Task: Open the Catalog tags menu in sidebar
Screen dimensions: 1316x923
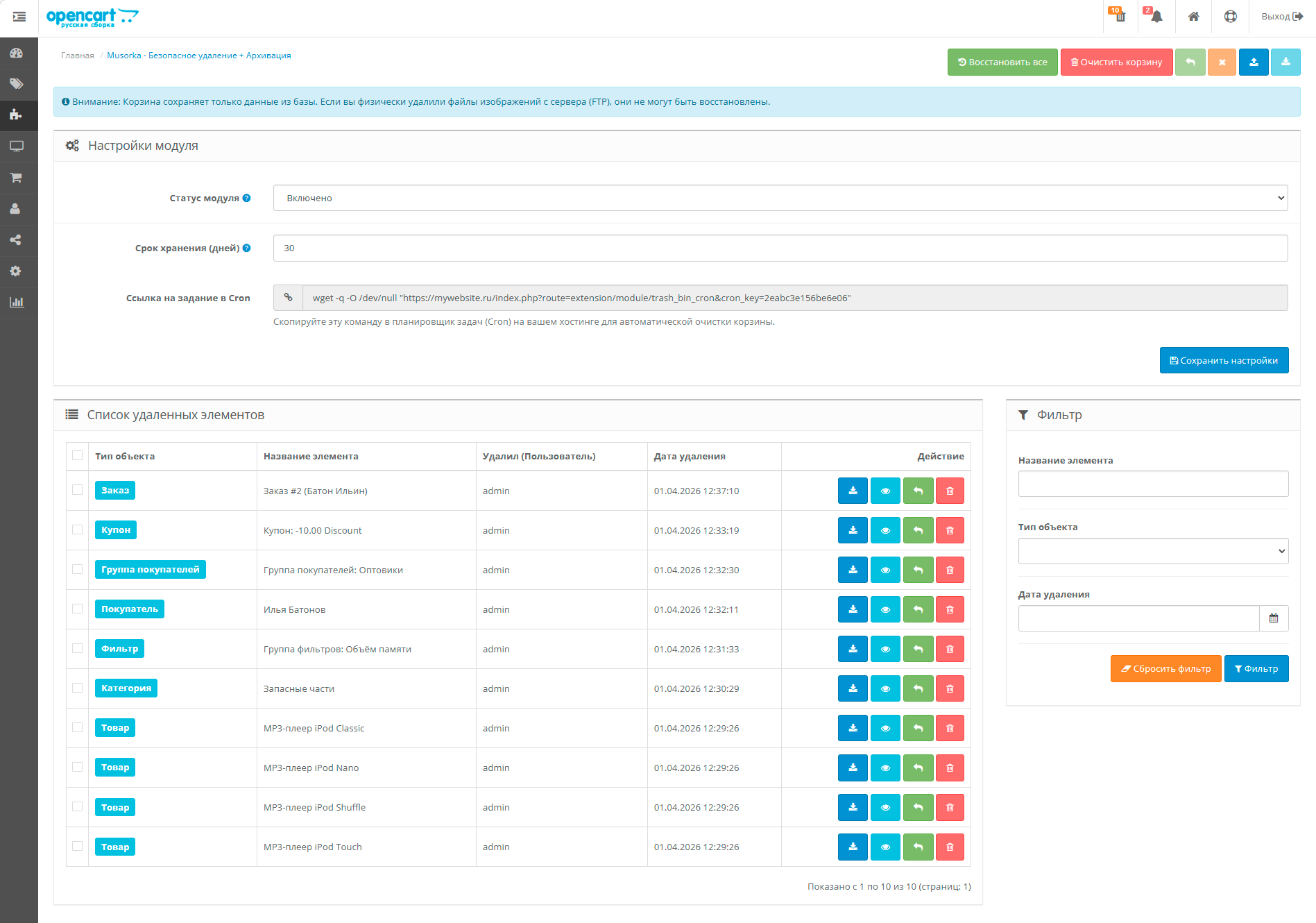Action: click(16, 84)
